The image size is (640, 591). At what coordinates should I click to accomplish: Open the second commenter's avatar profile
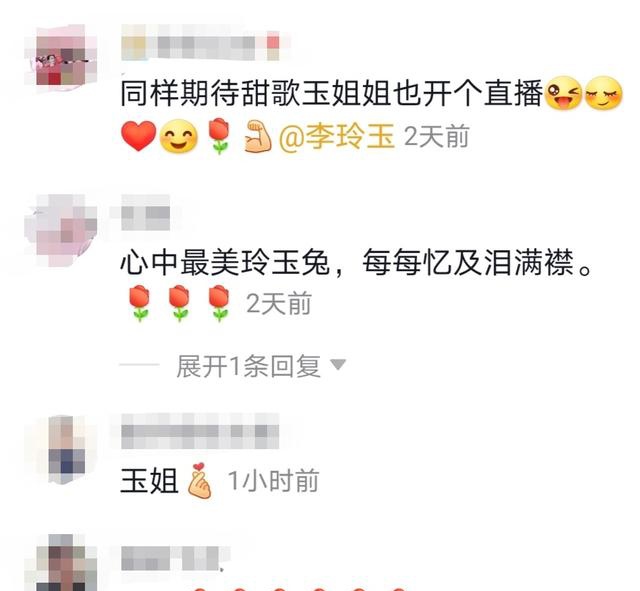coord(61,231)
